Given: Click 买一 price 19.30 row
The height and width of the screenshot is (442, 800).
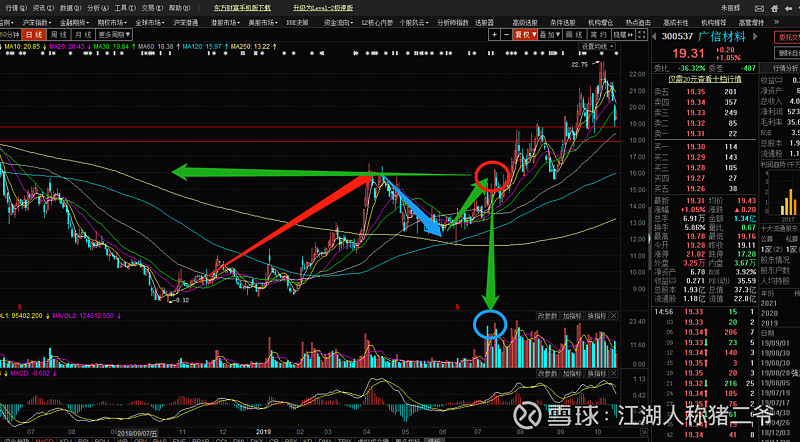Looking at the screenshot, I should click(x=704, y=147).
